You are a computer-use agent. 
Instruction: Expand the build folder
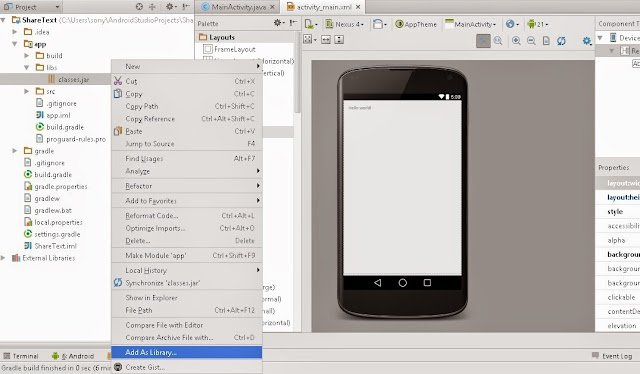pos(27,55)
